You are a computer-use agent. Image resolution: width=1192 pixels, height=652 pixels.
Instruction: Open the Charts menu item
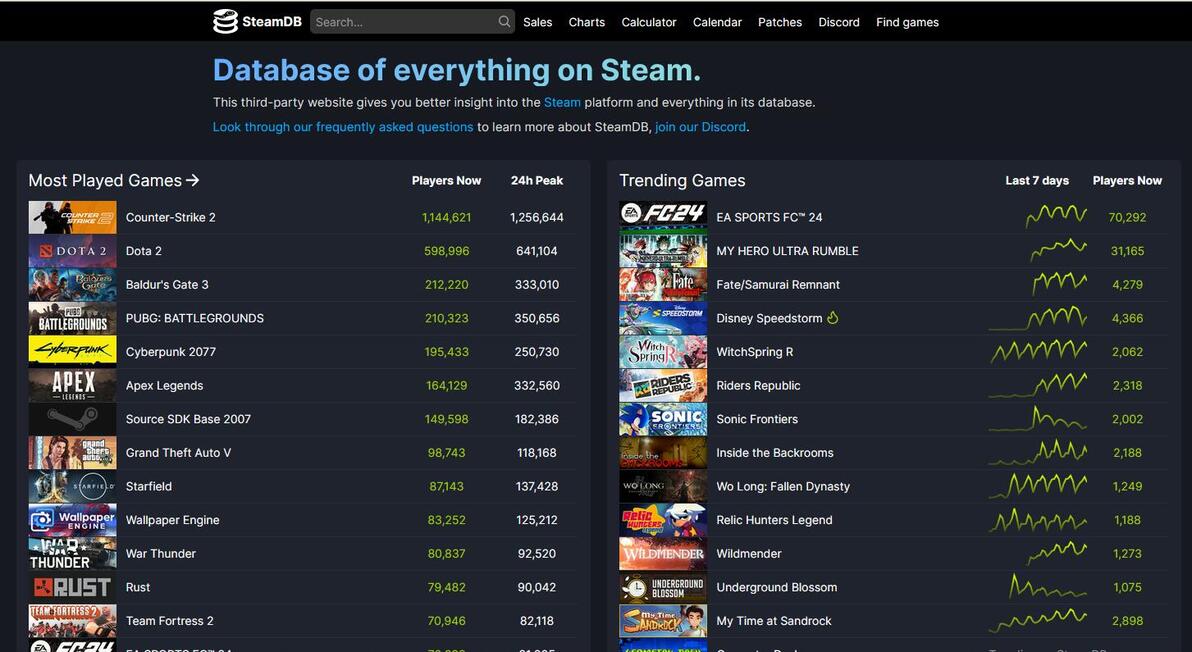(587, 22)
